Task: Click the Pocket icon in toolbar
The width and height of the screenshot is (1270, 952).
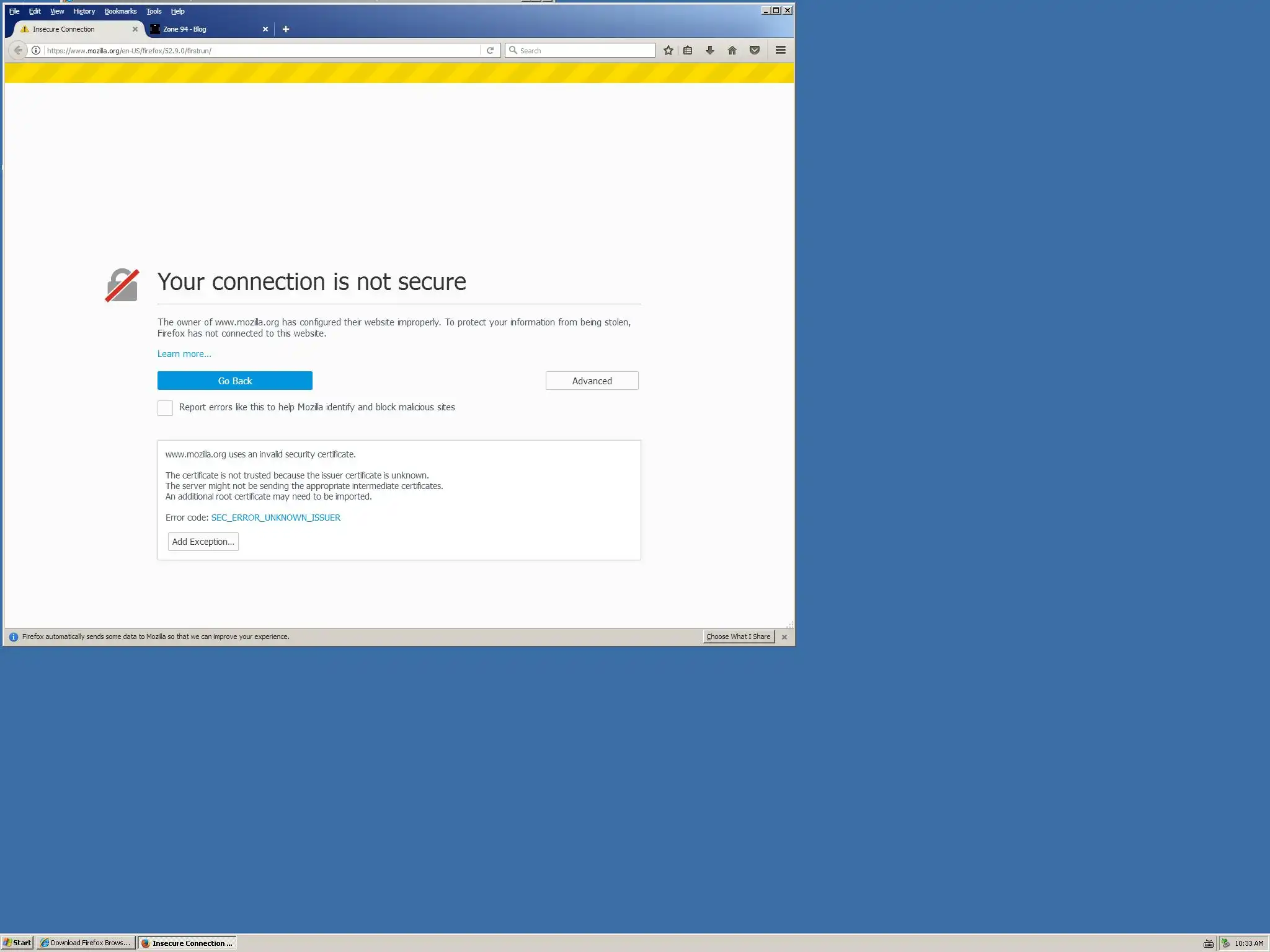Action: click(x=755, y=50)
